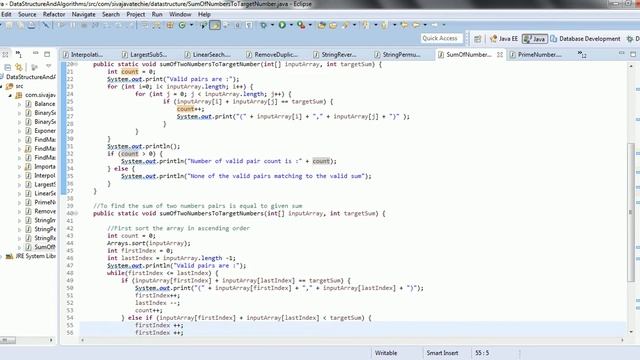Click Last Edit Location toolbar arrow icon
This screenshot has height=360, width=640.
pyautogui.click(x=404, y=25)
